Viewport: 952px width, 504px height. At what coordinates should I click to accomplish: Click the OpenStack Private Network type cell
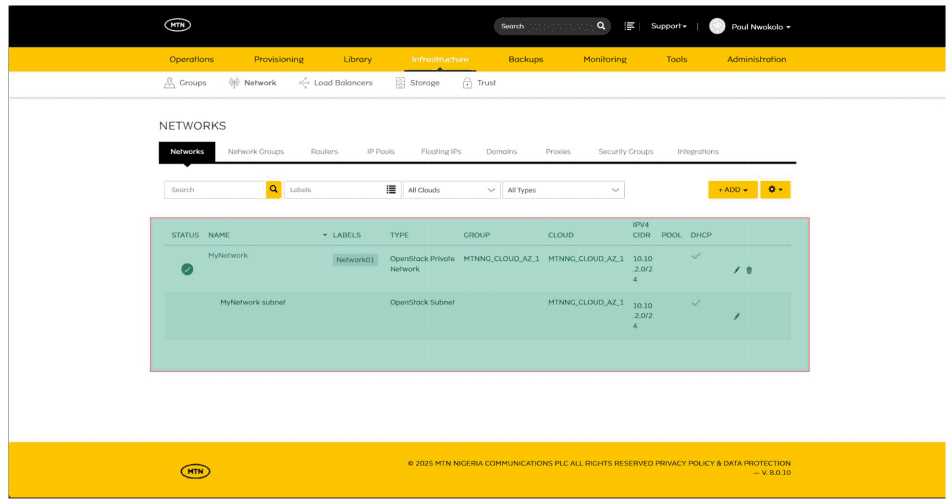tap(422, 264)
